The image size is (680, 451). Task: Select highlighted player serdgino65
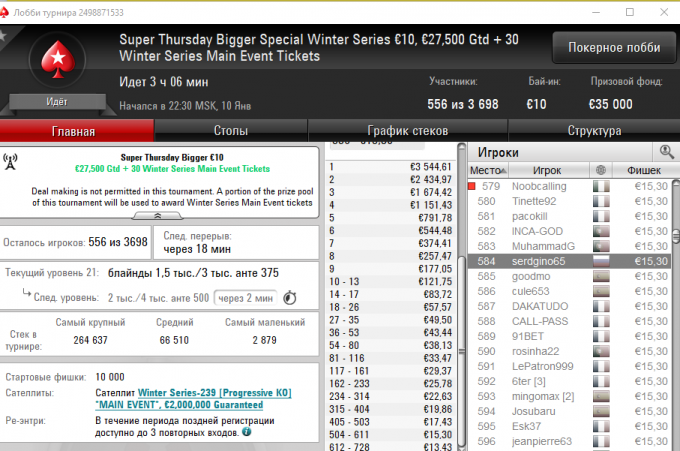click(x=569, y=261)
